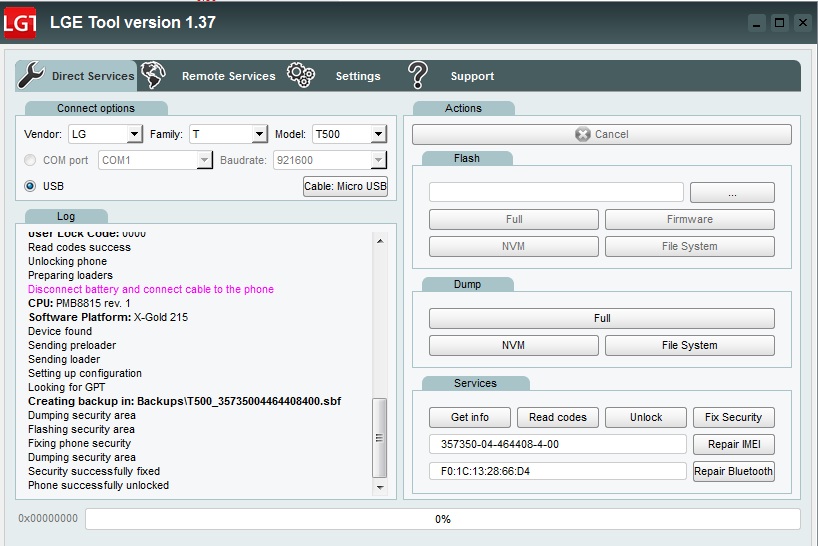Click the Dump NVM button
Viewport: 818px width, 546px height.
pyautogui.click(x=513, y=345)
